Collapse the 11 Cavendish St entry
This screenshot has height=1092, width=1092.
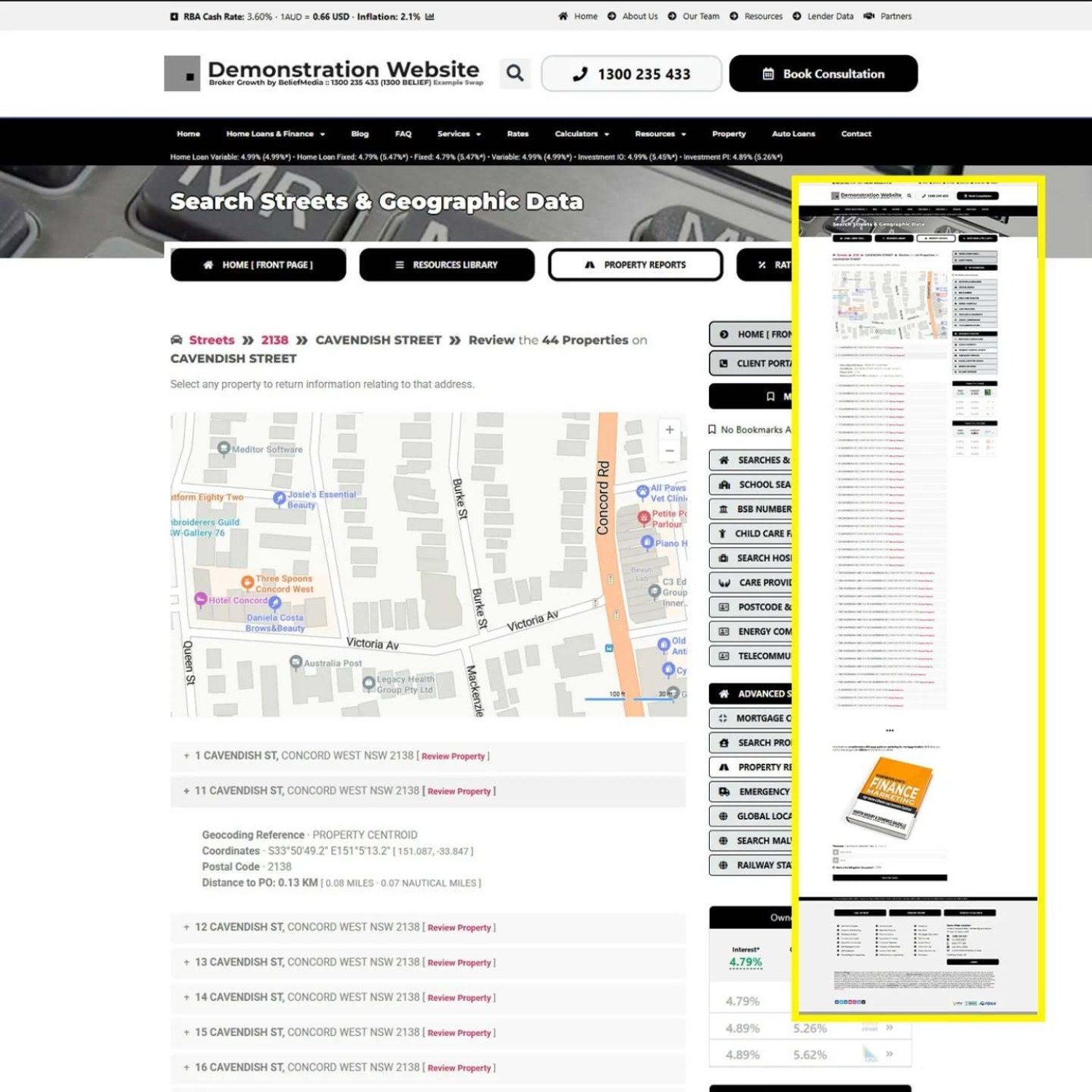coord(187,791)
